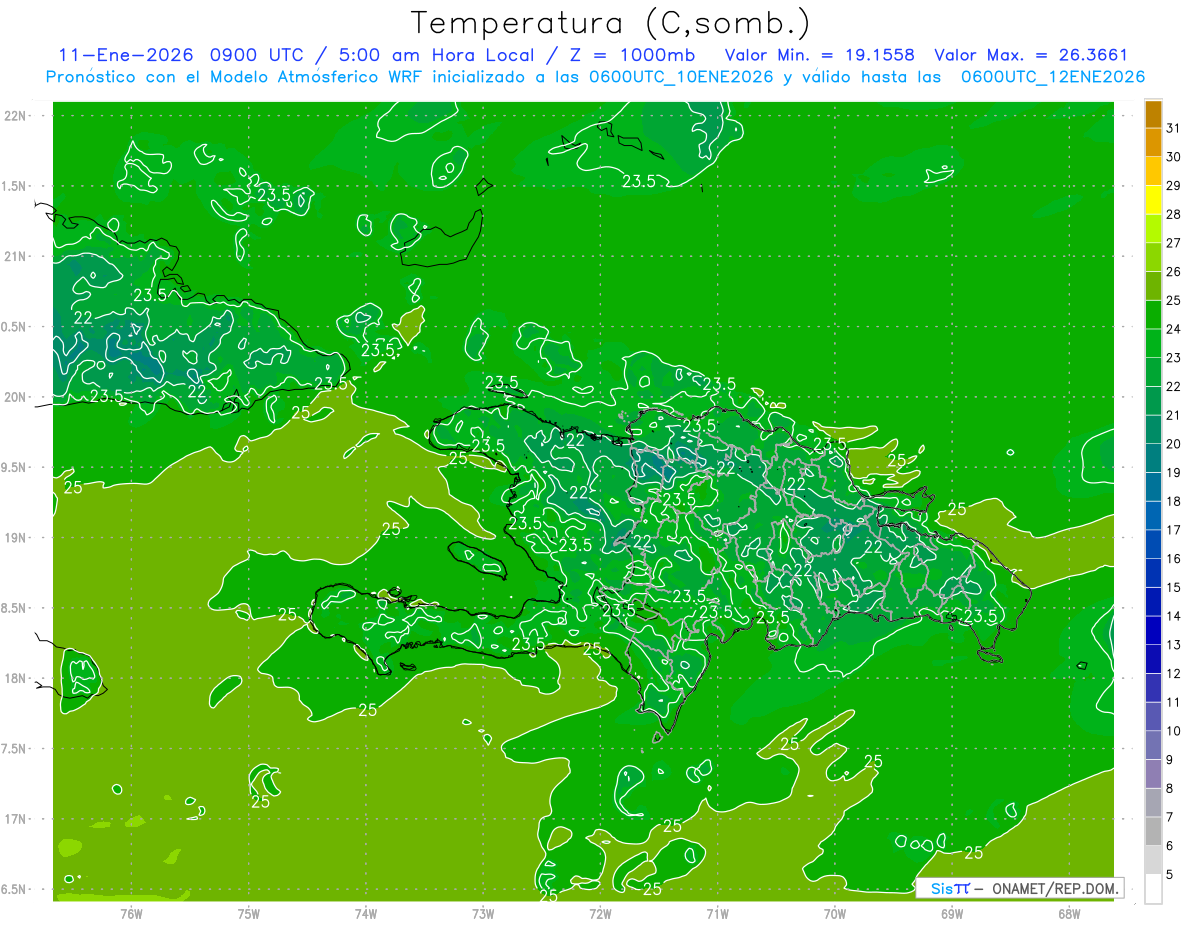Click the '15' colorbar scale label
This screenshot has width=1200, height=927.
coord(1174,587)
